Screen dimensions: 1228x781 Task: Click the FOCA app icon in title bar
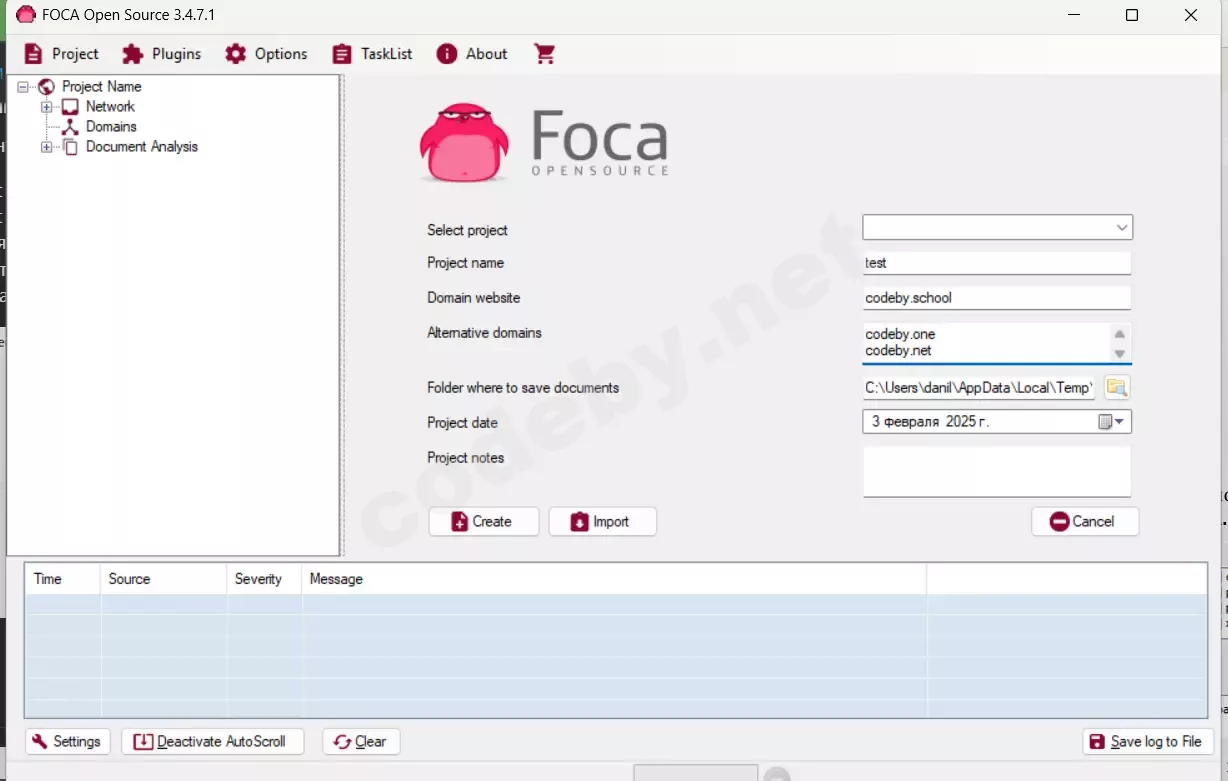point(26,15)
